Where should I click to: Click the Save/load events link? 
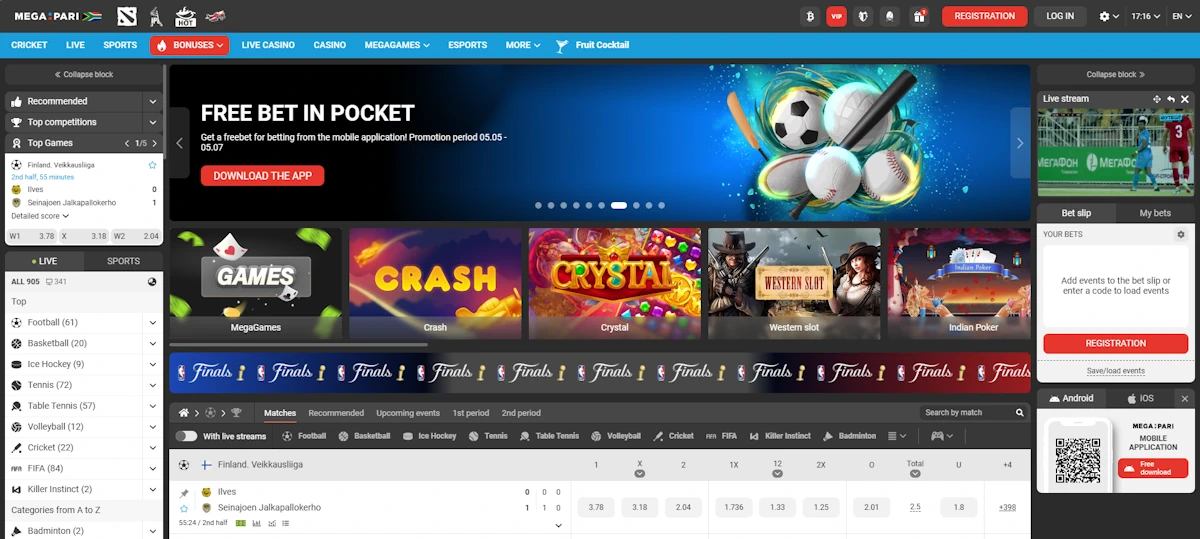1116,371
